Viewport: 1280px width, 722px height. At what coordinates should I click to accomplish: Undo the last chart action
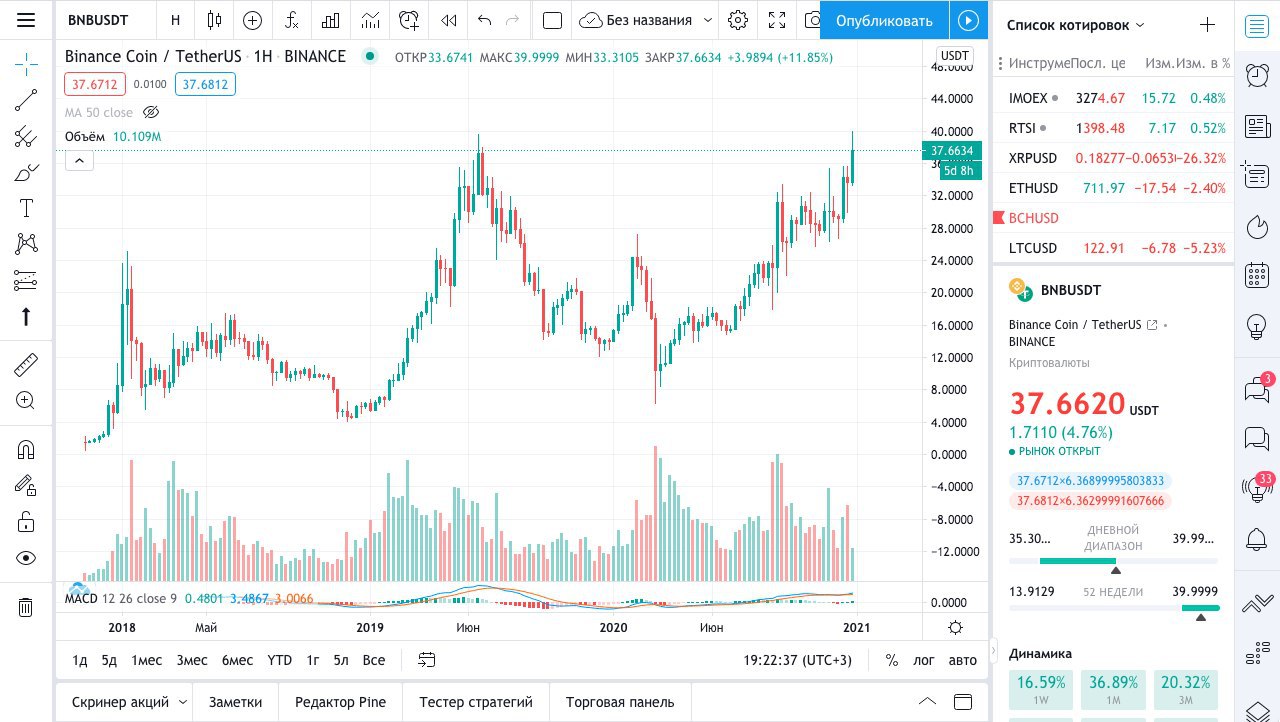pyautogui.click(x=485, y=20)
